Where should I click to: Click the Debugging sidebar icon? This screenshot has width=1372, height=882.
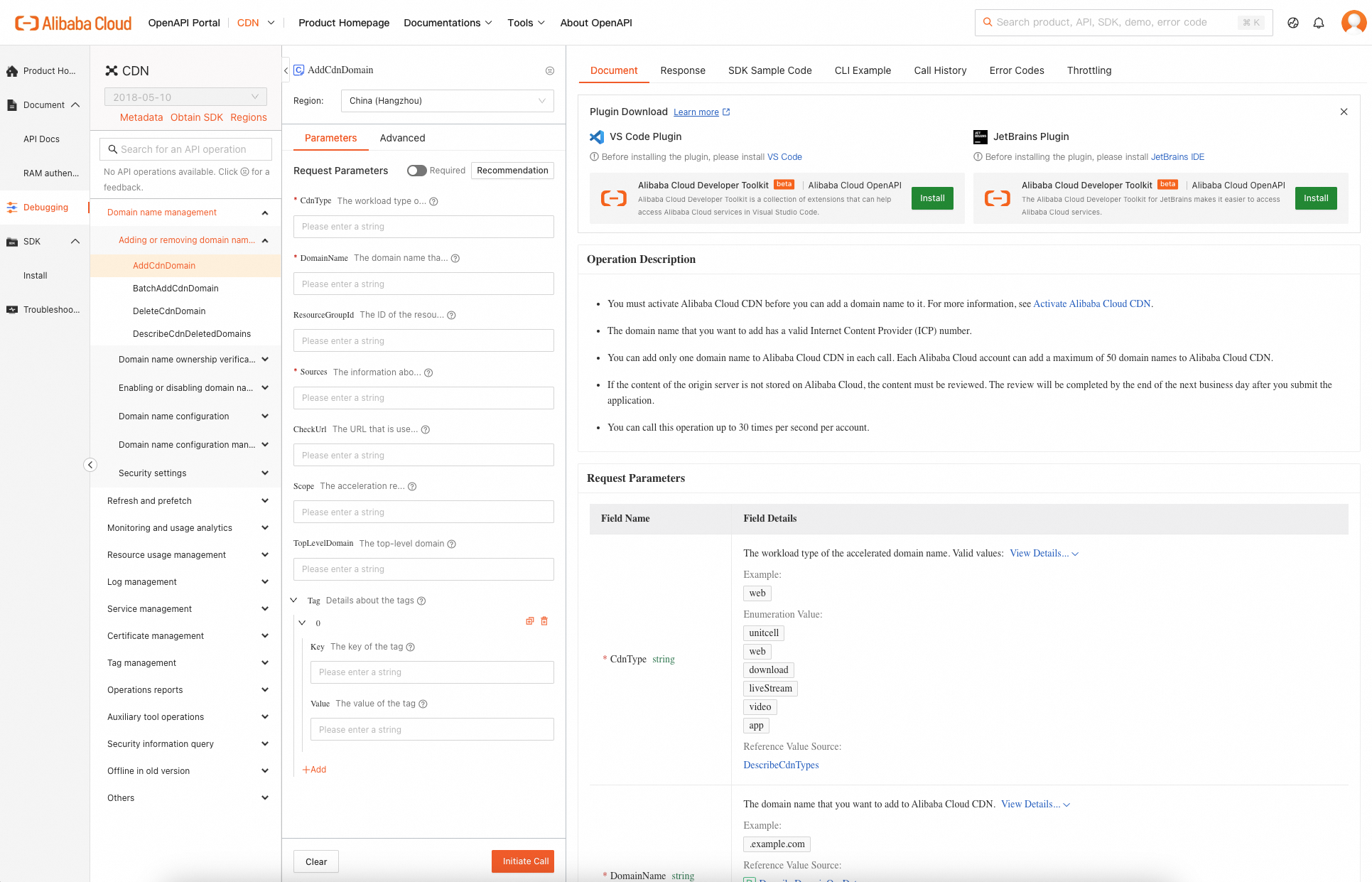click(x=12, y=208)
